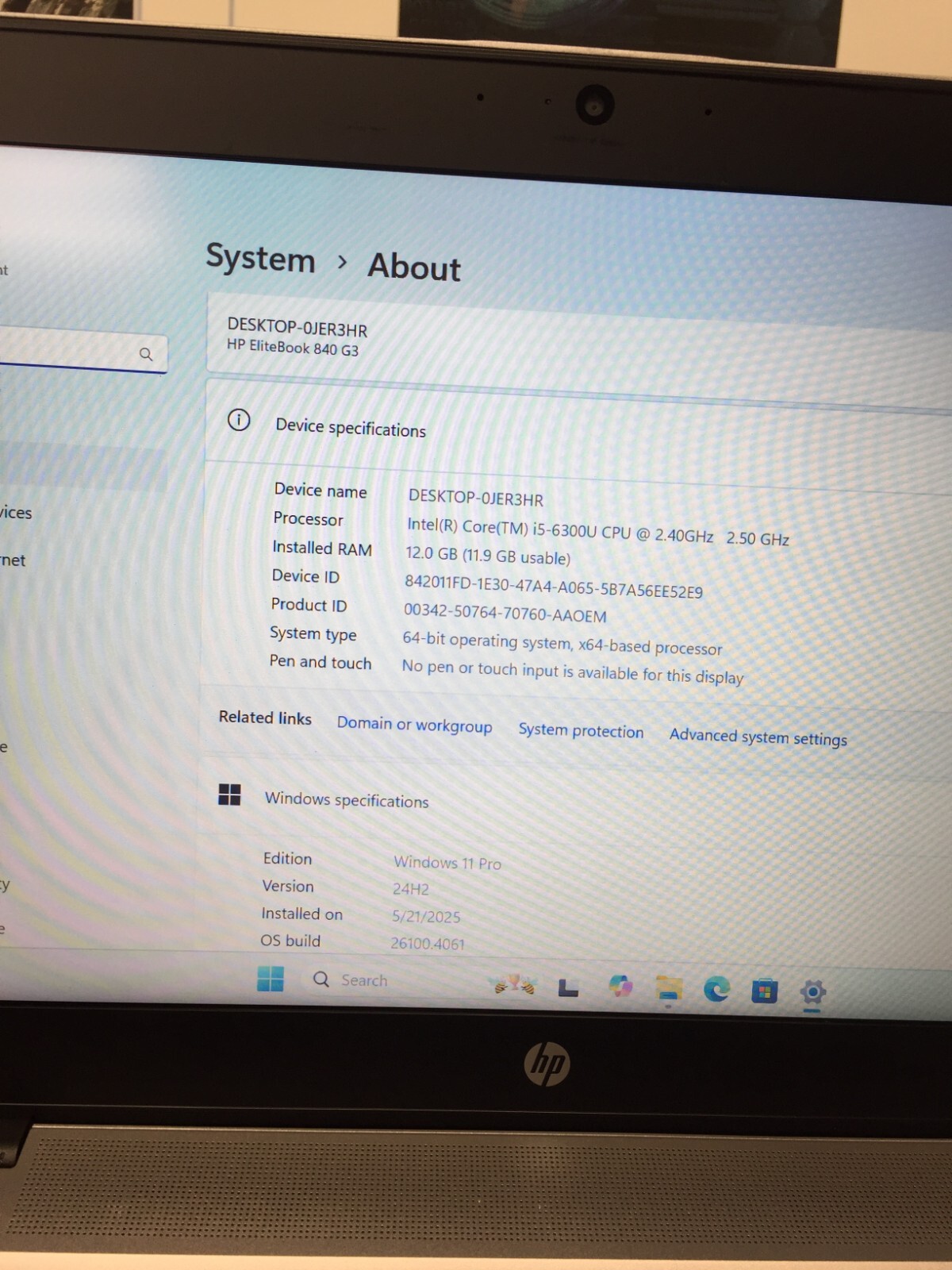Select the 12.0 GB installed RAM value
Screen dimensions: 952x1270
487,556
